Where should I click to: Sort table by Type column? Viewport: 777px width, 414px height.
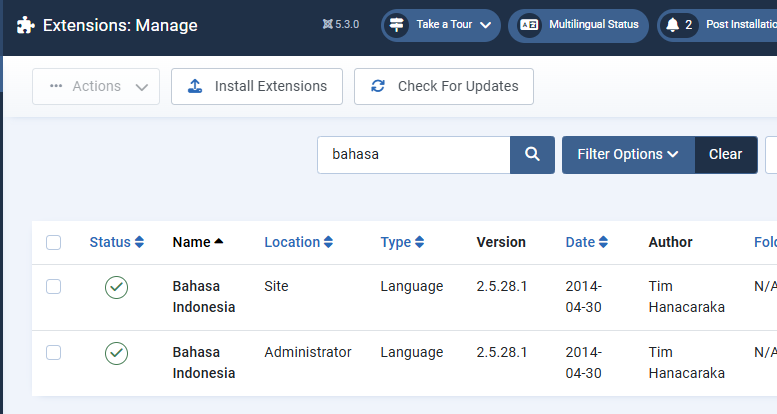point(402,242)
